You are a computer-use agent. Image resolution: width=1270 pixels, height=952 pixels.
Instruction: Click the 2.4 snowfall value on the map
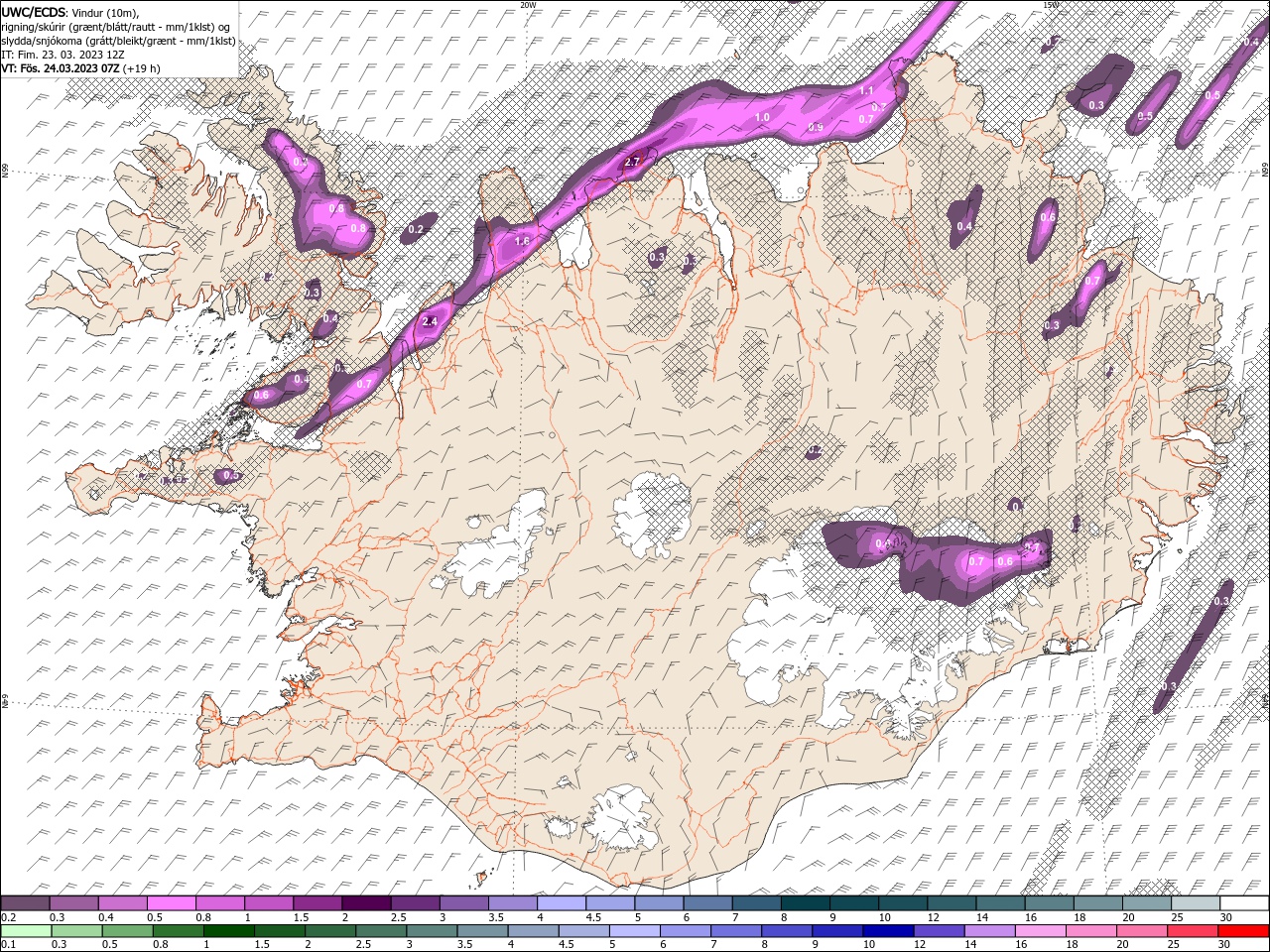click(x=430, y=321)
